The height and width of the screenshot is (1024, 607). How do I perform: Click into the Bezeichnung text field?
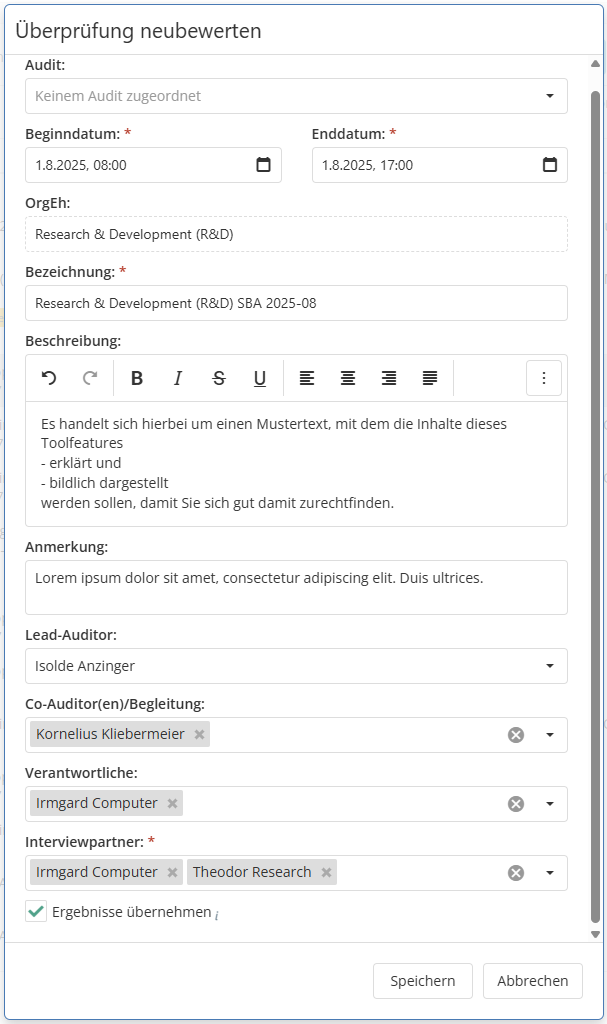point(296,303)
